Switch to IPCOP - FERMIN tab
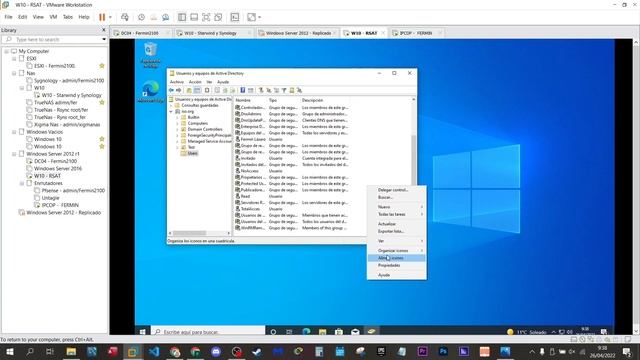The height and width of the screenshot is (360, 640). [416, 33]
